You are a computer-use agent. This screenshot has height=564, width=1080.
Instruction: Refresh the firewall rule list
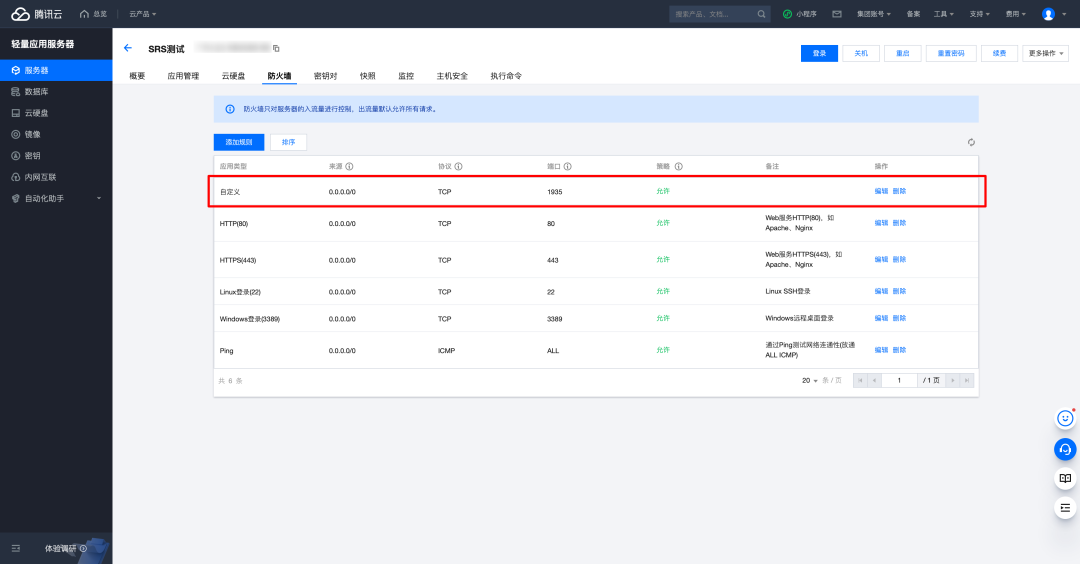tap(971, 143)
